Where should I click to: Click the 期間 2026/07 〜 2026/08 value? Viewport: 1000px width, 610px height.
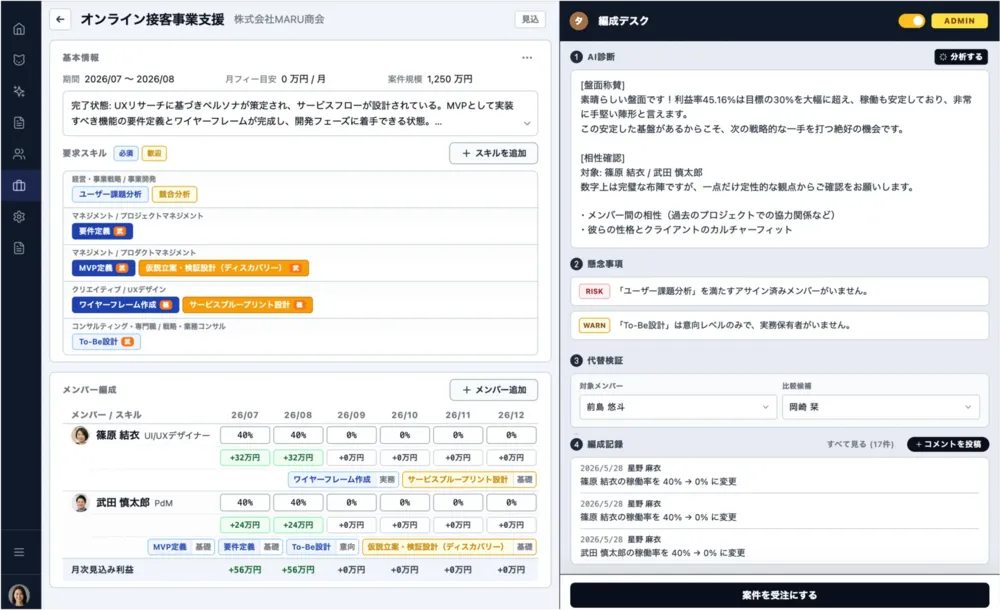(x=129, y=79)
